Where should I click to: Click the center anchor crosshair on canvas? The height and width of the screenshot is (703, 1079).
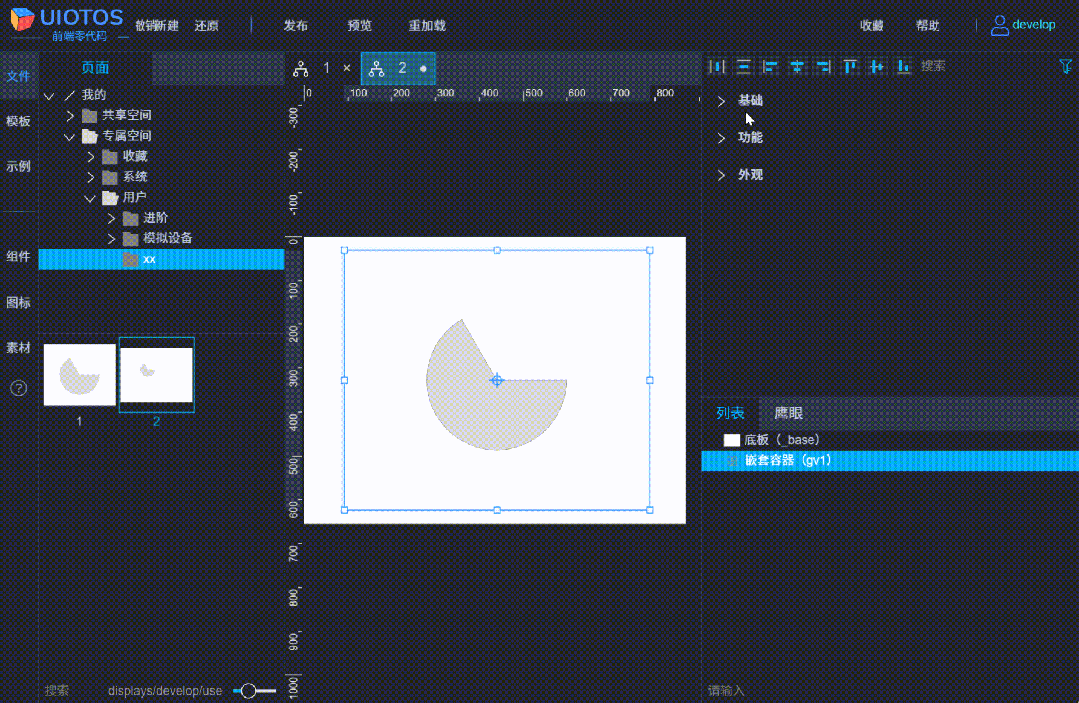(497, 380)
